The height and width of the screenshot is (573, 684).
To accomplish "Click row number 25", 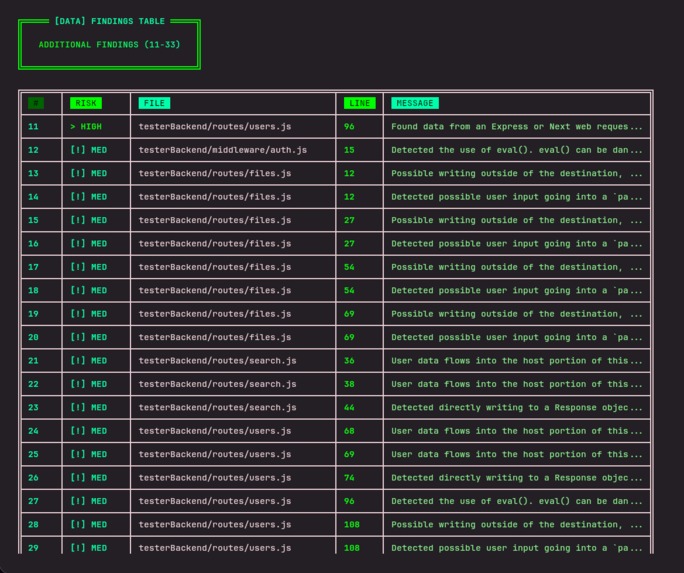I will click(x=33, y=454).
